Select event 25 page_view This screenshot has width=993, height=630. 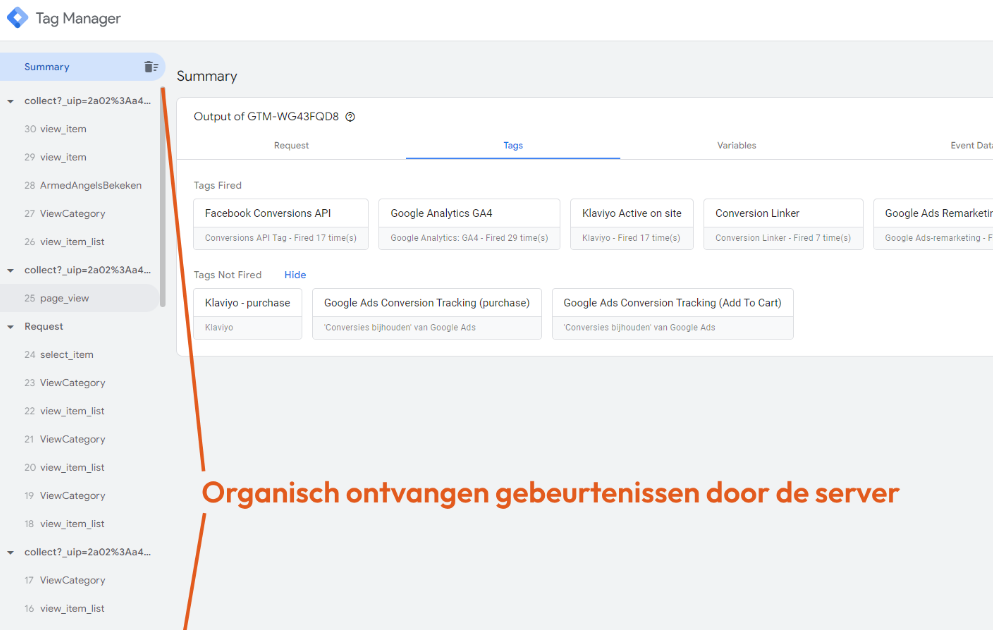(64, 298)
